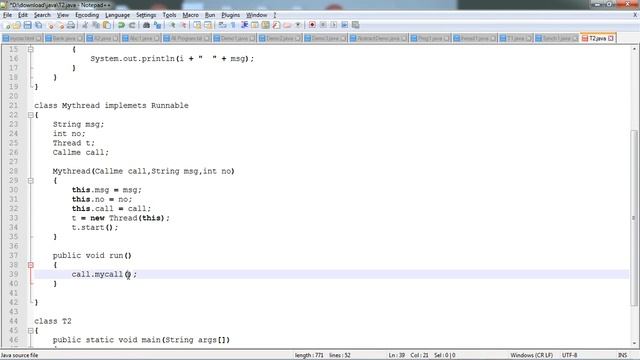
Task: Print the document with the Print icon
Action: 71,25
